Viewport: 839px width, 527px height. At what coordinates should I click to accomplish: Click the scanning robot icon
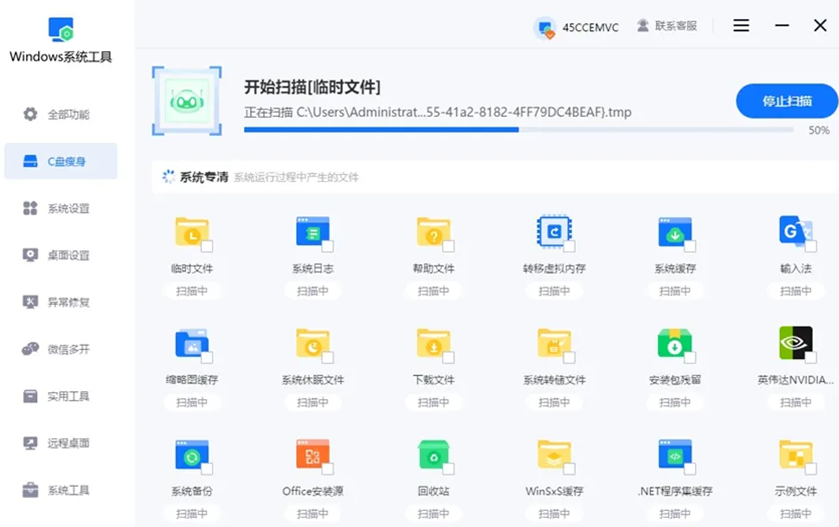(x=187, y=101)
